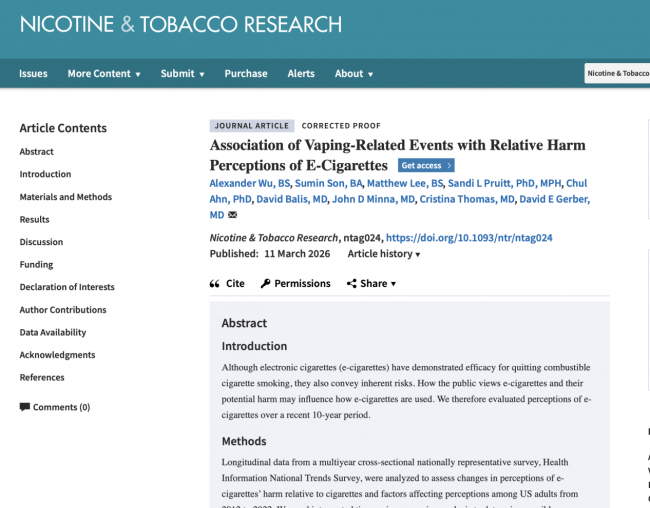Click the Permissions key icon
Image resolution: width=650 pixels, height=508 pixels.
click(265, 284)
